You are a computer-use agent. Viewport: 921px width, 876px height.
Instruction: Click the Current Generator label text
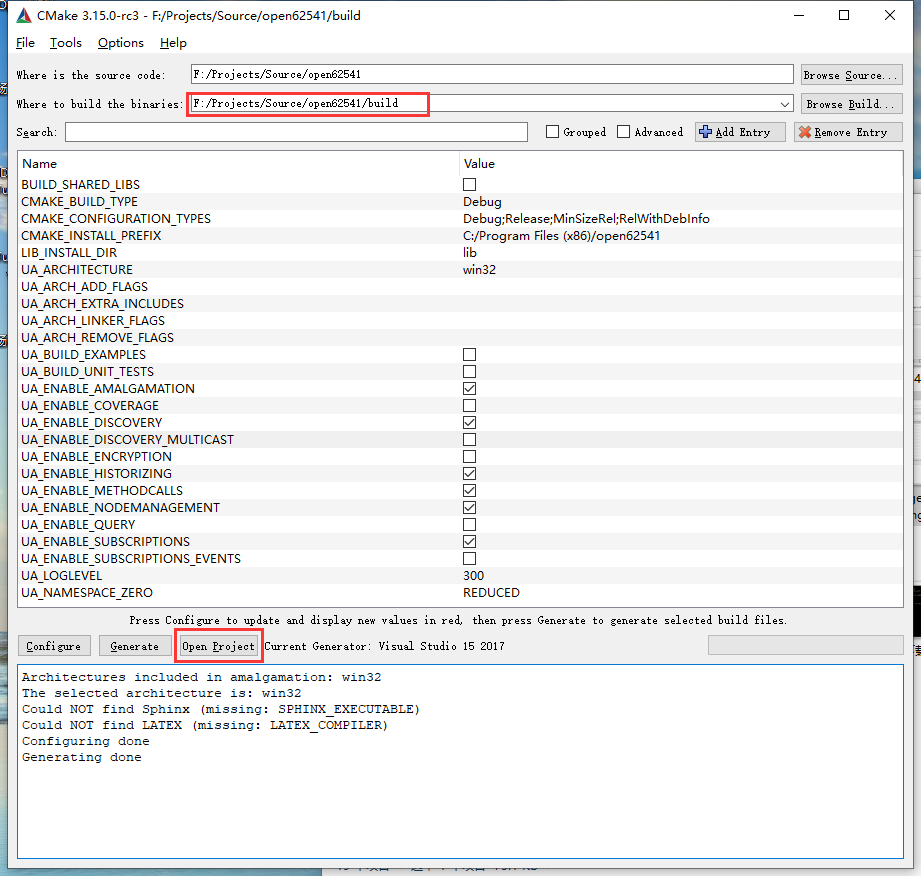click(384, 646)
